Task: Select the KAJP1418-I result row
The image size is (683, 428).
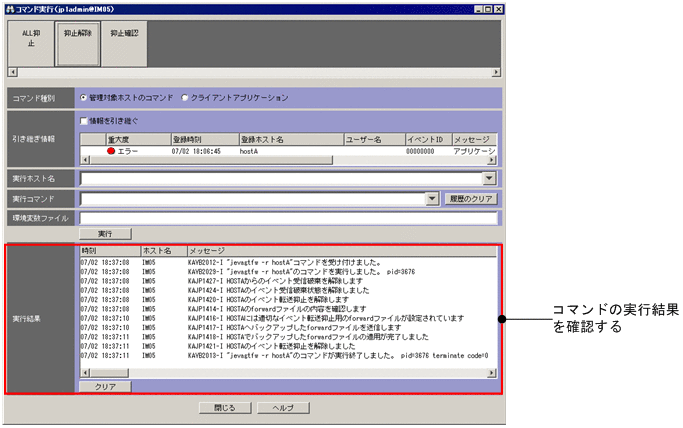Action: [288, 337]
